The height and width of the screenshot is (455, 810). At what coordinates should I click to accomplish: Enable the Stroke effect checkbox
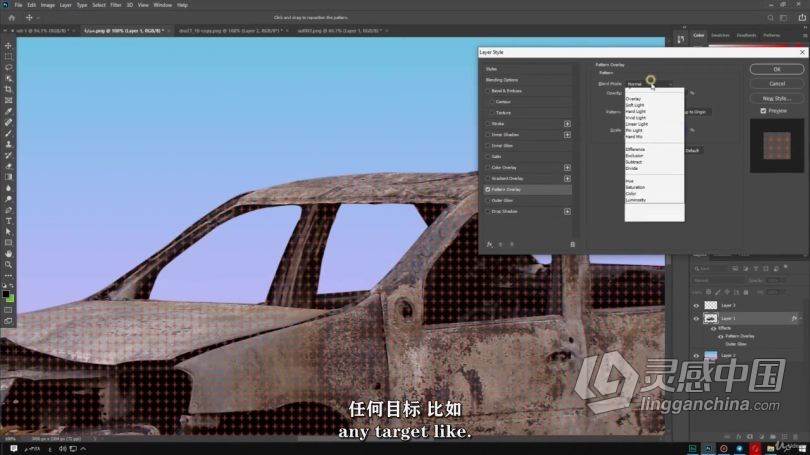point(488,124)
